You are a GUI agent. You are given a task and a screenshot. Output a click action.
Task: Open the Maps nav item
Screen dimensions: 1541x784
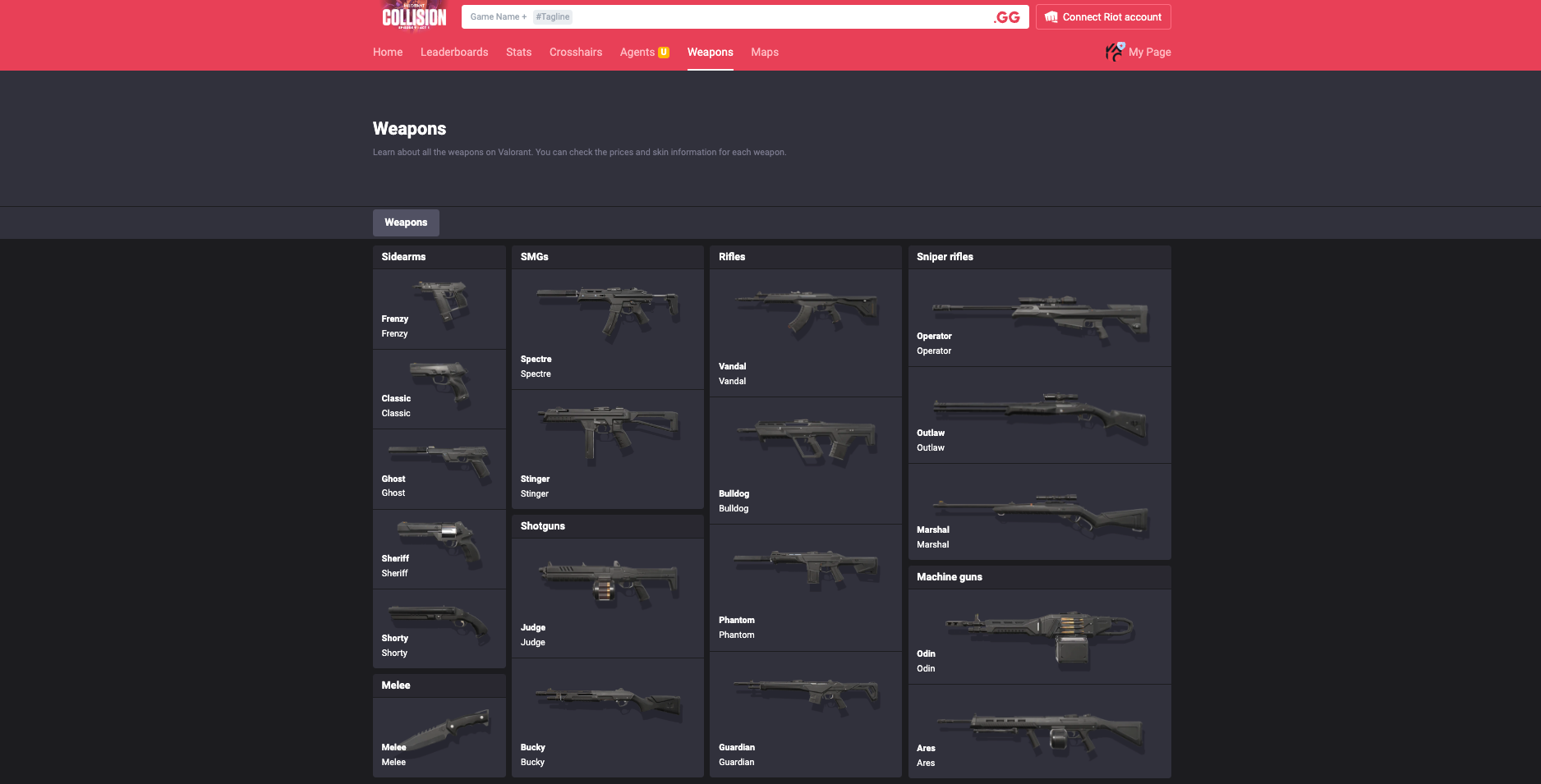[765, 53]
